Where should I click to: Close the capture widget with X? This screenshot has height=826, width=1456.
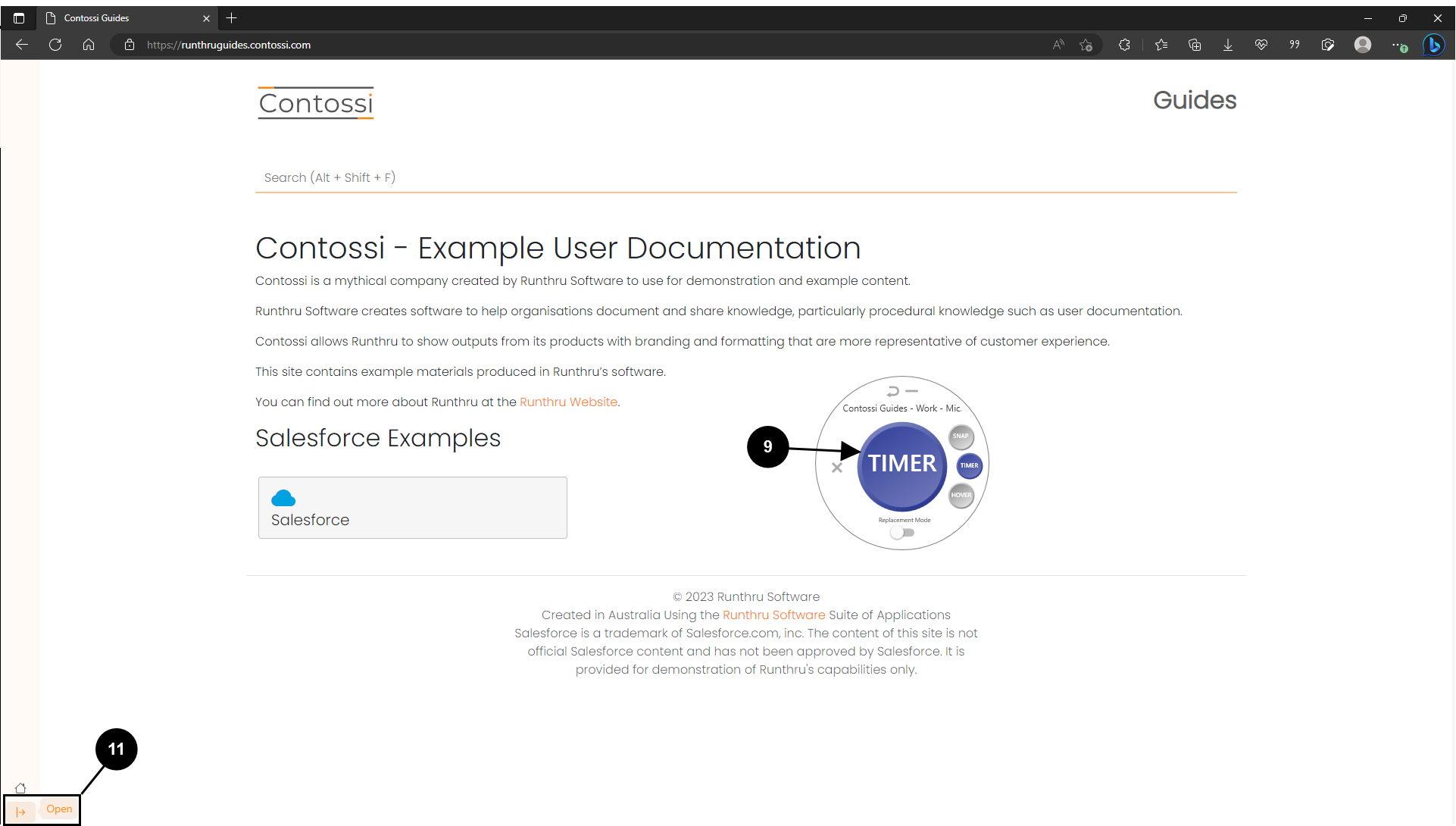(x=837, y=468)
